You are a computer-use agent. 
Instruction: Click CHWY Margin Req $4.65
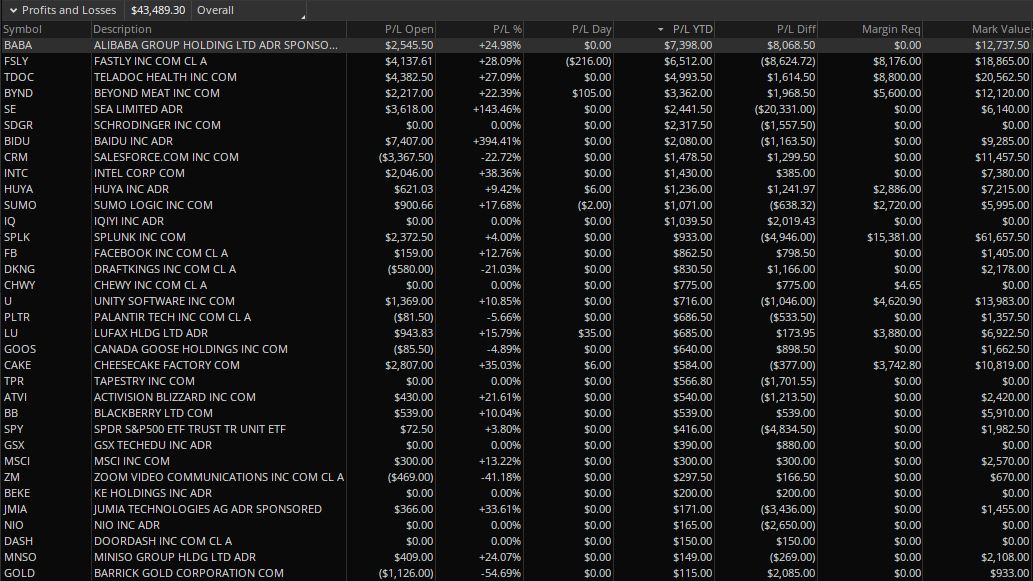(908, 285)
